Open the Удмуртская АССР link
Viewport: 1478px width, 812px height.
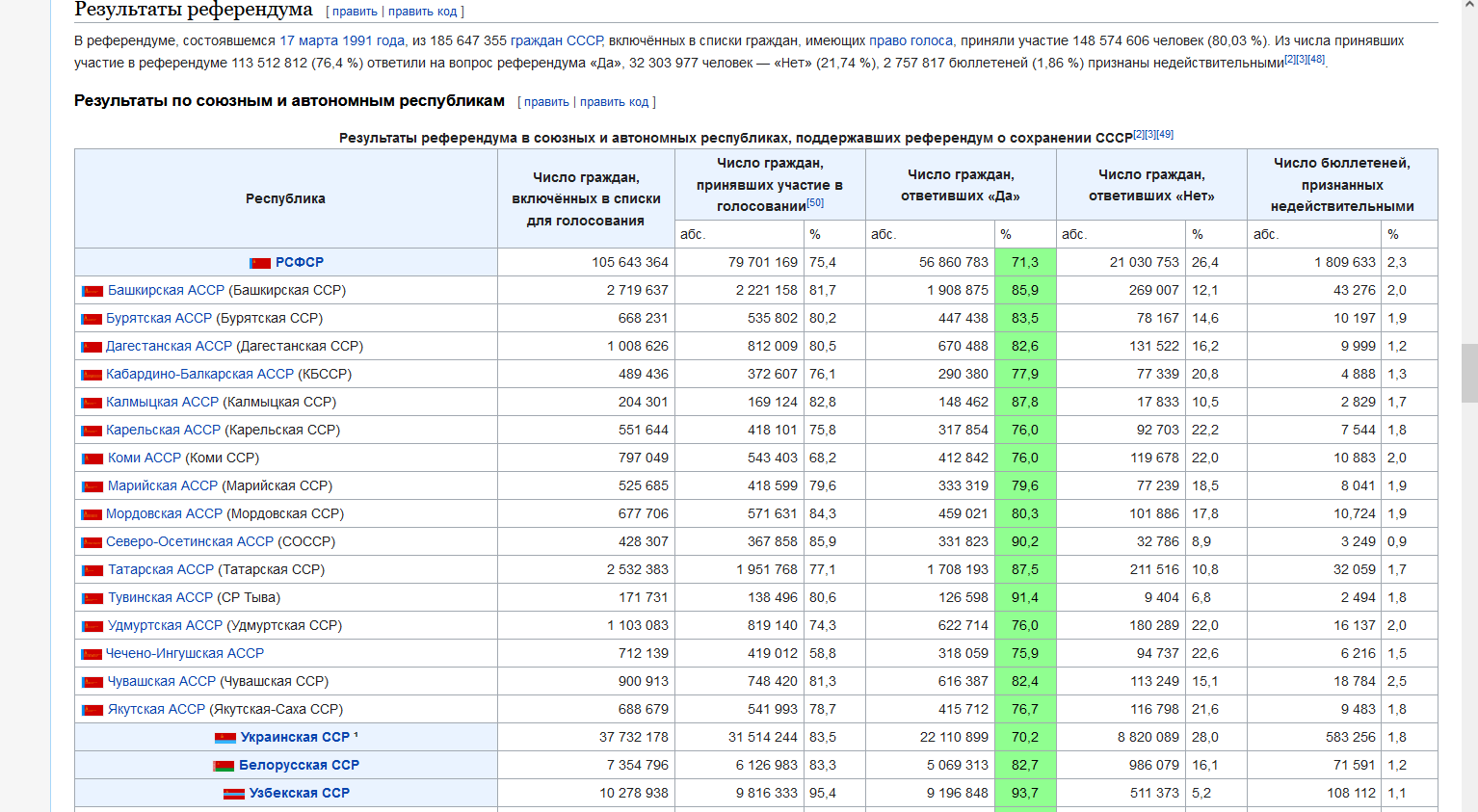pos(165,625)
